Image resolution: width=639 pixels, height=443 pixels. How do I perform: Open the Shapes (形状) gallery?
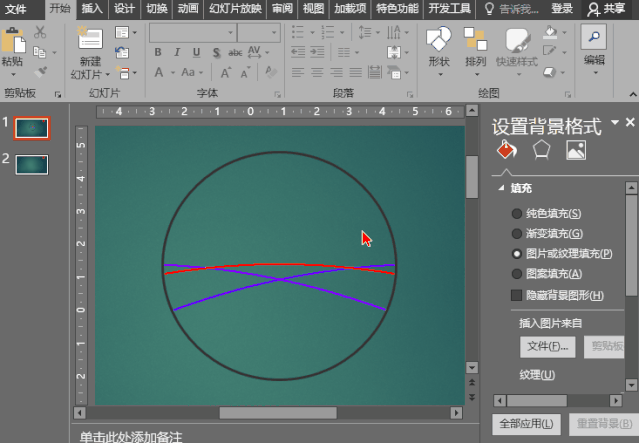coord(439,42)
